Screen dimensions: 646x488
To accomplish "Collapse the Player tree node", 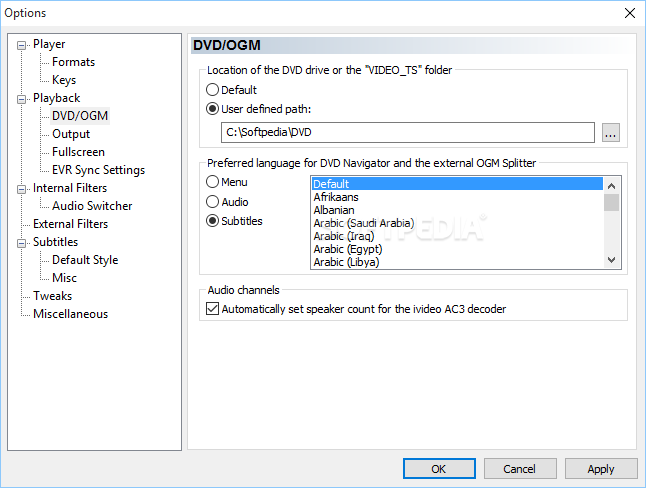I will coord(21,45).
